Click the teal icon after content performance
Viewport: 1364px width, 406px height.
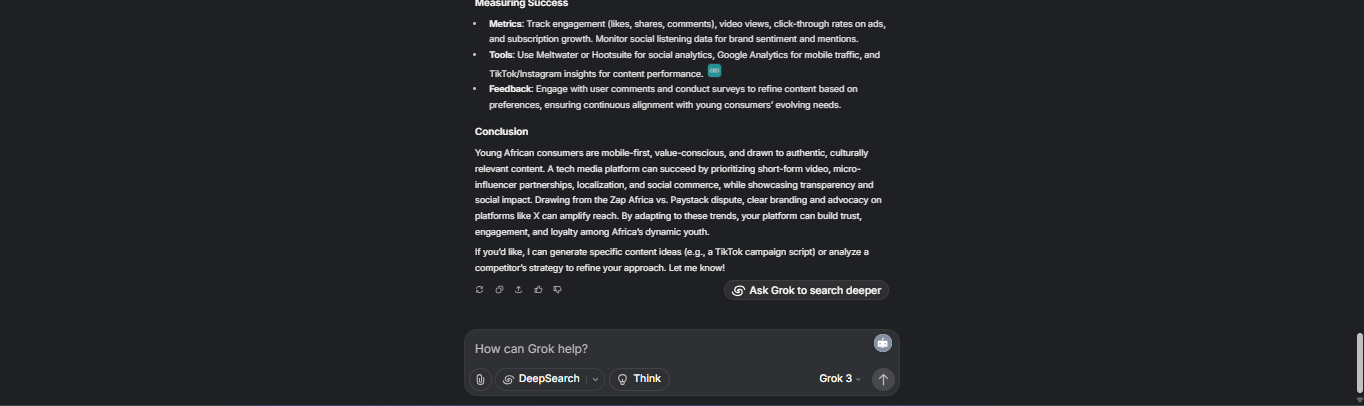click(714, 70)
